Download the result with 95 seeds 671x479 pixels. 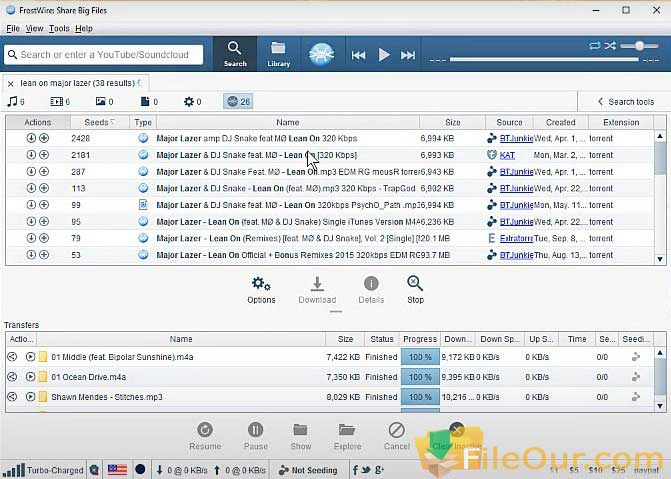pos(31,221)
